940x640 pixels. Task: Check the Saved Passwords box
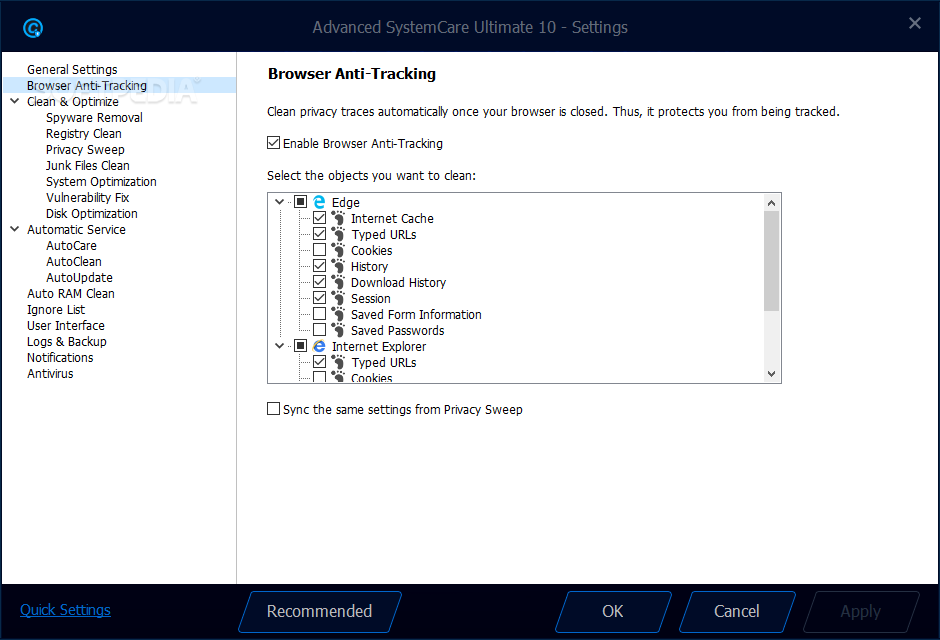pyautogui.click(x=320, y=330)
